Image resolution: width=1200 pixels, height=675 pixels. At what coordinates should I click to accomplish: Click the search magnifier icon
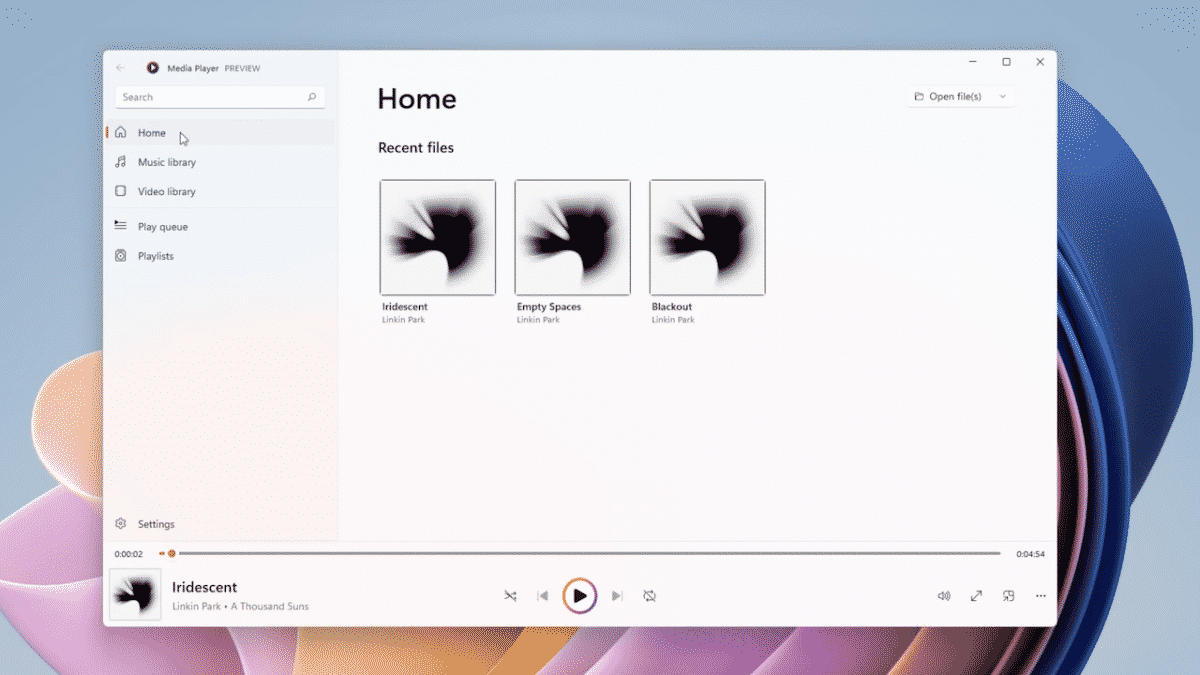(312, 97)
